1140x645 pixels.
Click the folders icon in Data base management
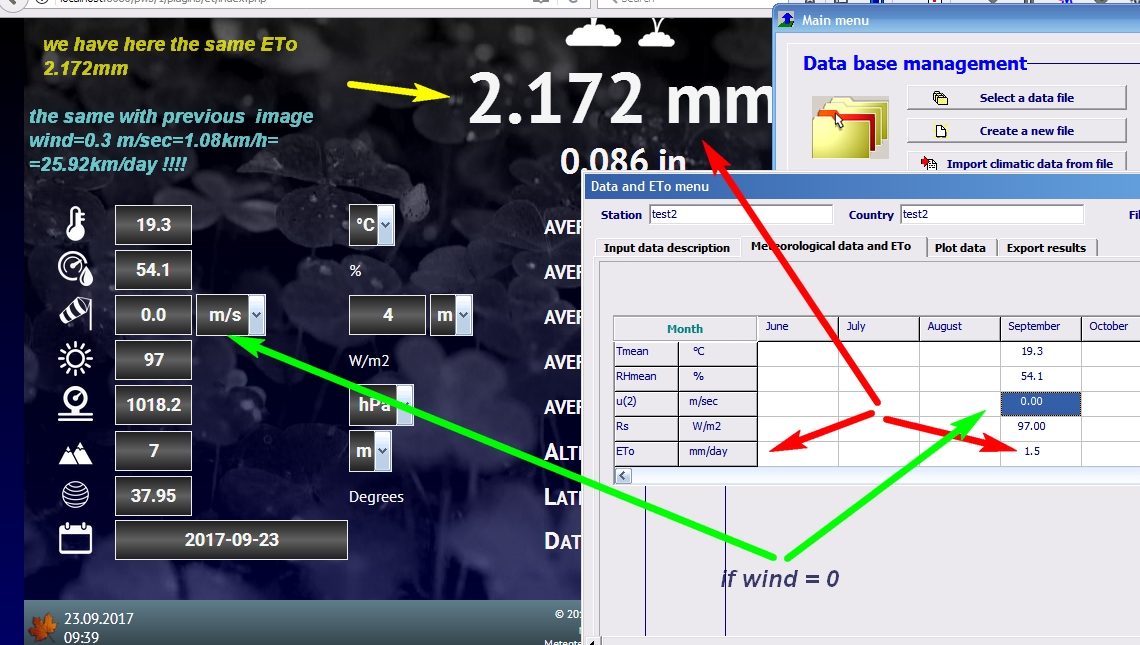tap(850, 127)
